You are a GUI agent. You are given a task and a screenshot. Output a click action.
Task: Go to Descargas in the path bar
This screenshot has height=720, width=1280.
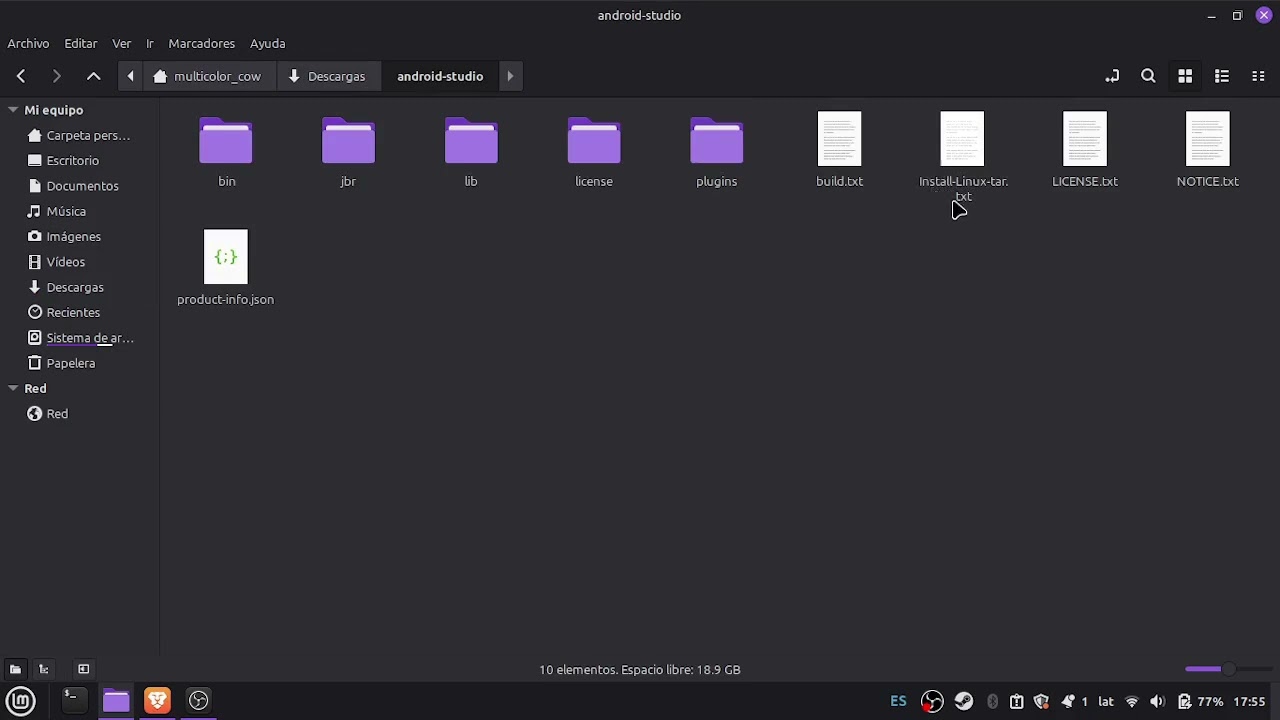(327, 76)
